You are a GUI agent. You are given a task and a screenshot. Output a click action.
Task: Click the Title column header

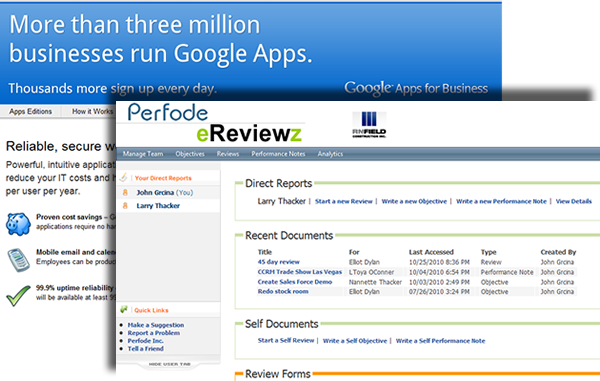(x=265, y=252)
